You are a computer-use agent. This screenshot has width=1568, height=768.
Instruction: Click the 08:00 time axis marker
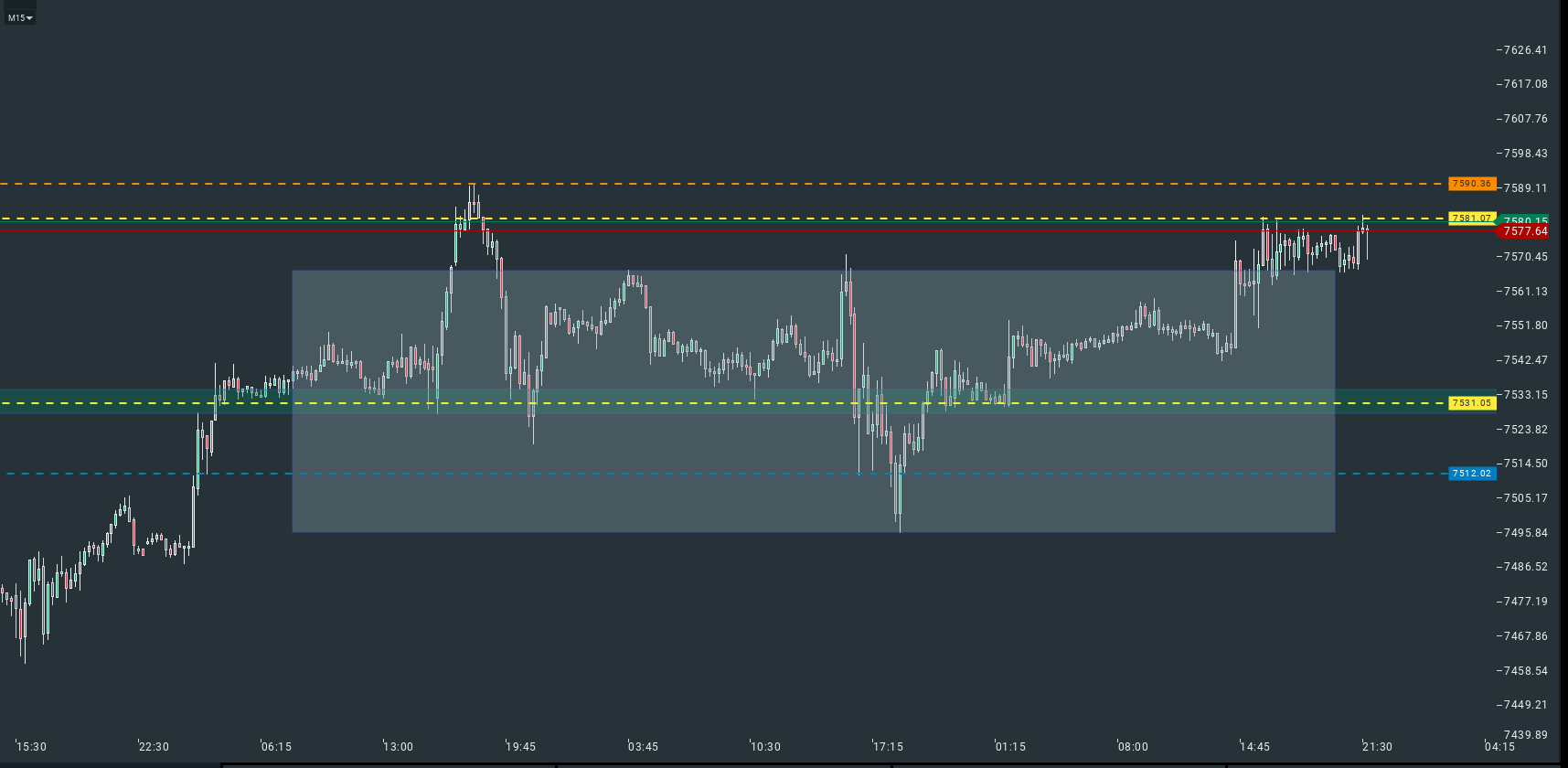[x=1133, y=747]
